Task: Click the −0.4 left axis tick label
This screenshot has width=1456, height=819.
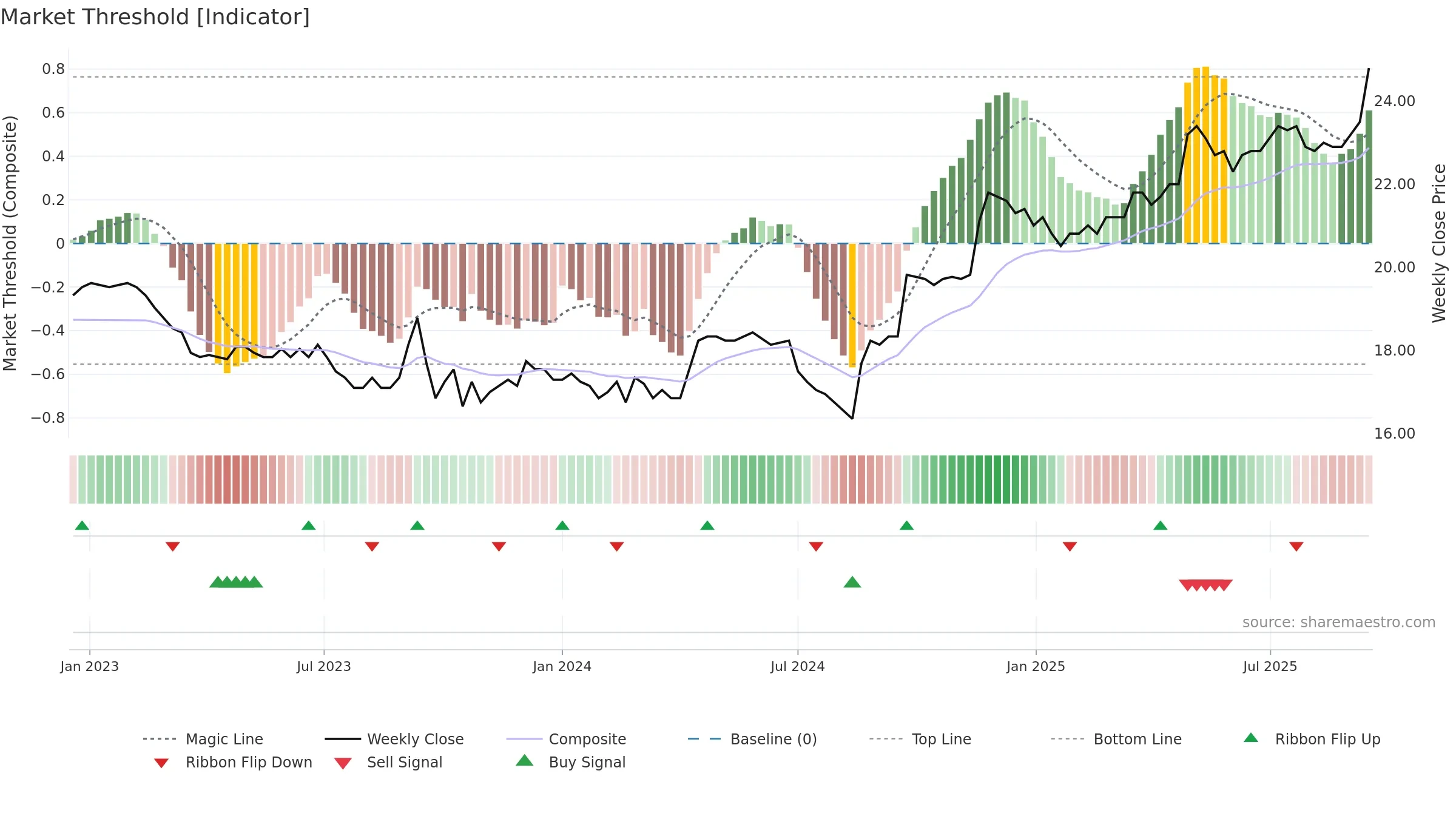Action: click(48, 331)
